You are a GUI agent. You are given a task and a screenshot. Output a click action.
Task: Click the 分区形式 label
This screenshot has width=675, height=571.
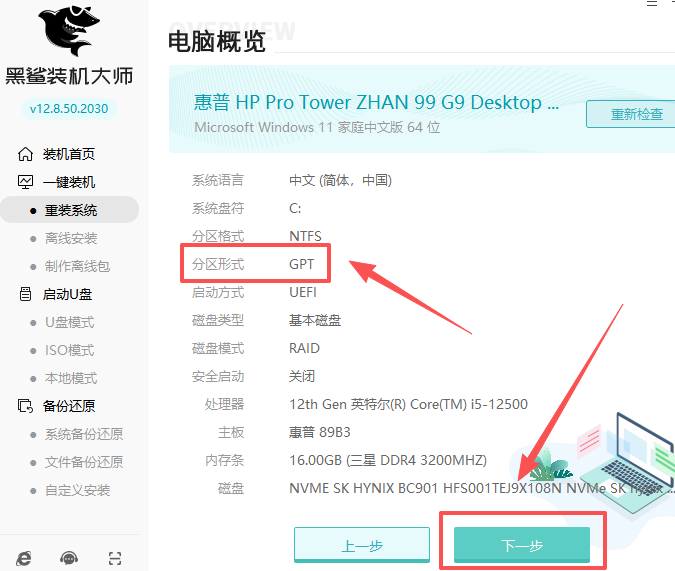(x=218, y=264)
